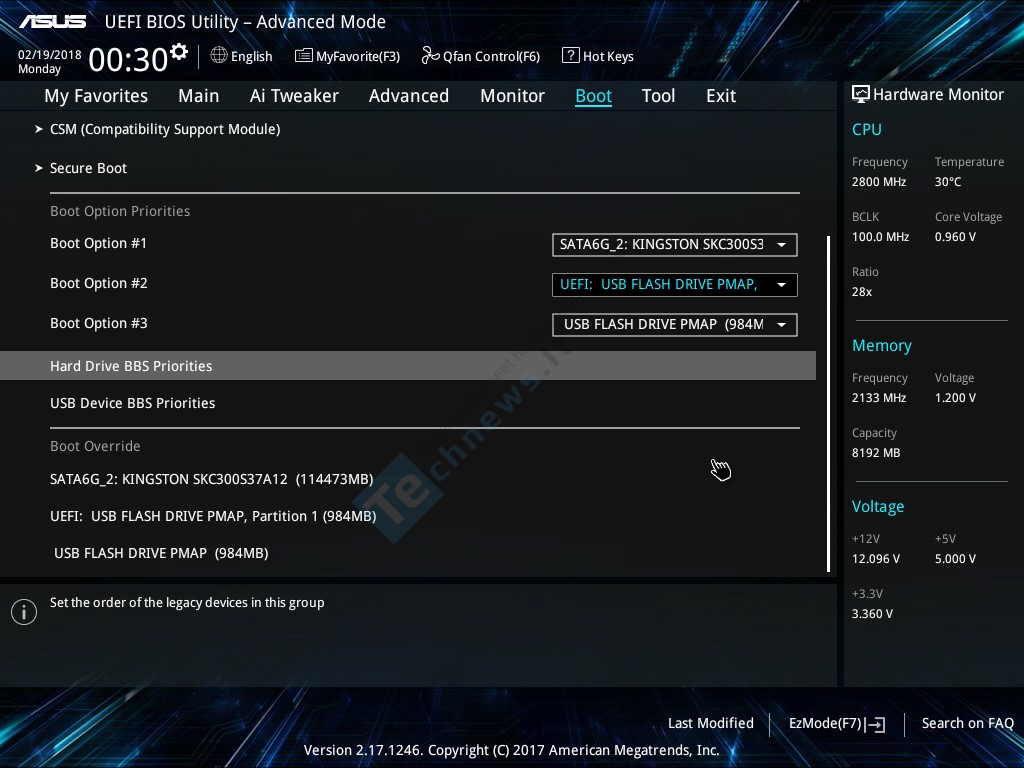This screenshot has height=768, width=1024.
Task: Click the Boot Option #3 label
Action: click(99, 323)
